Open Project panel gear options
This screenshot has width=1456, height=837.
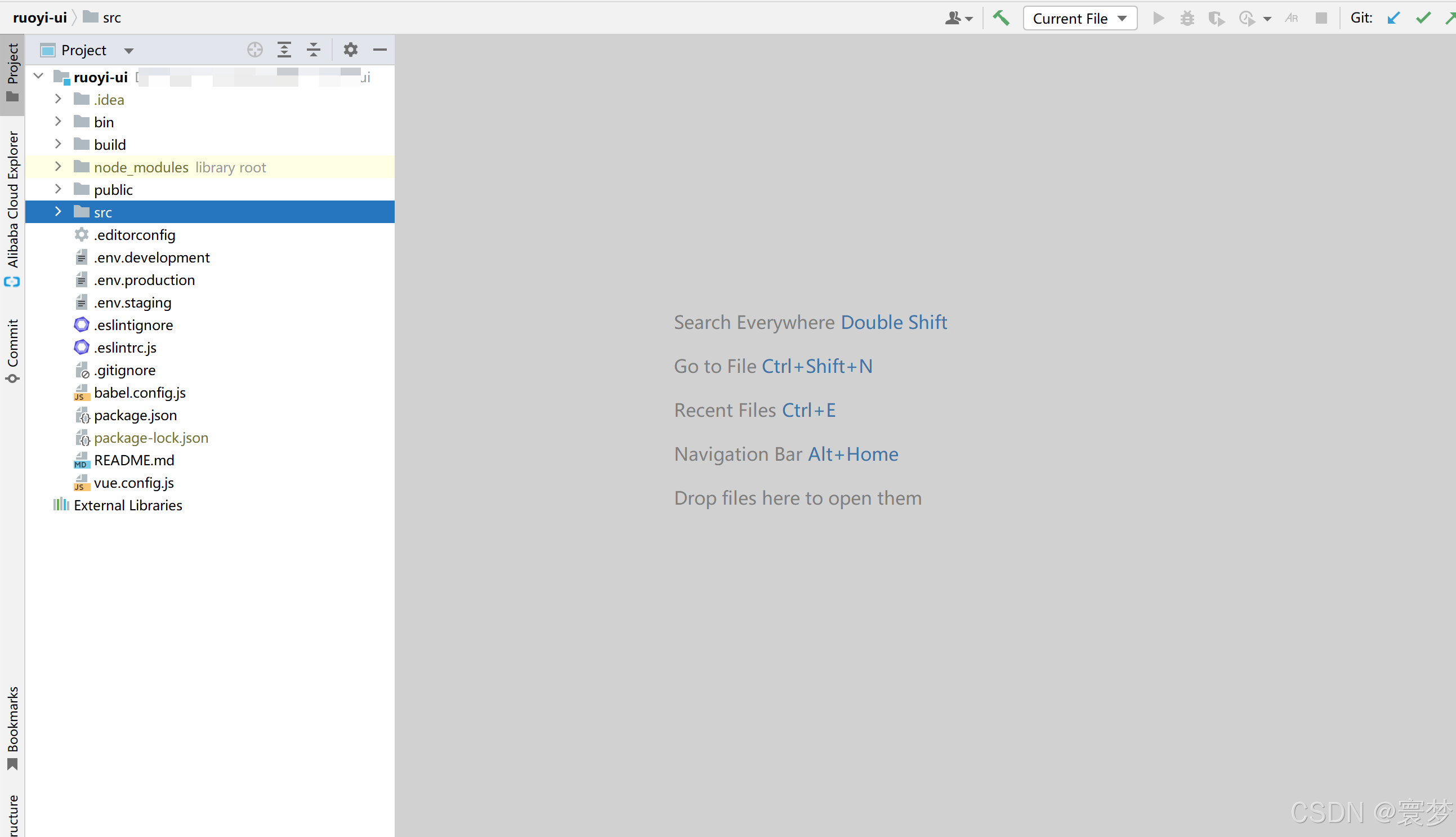[351, 50]
